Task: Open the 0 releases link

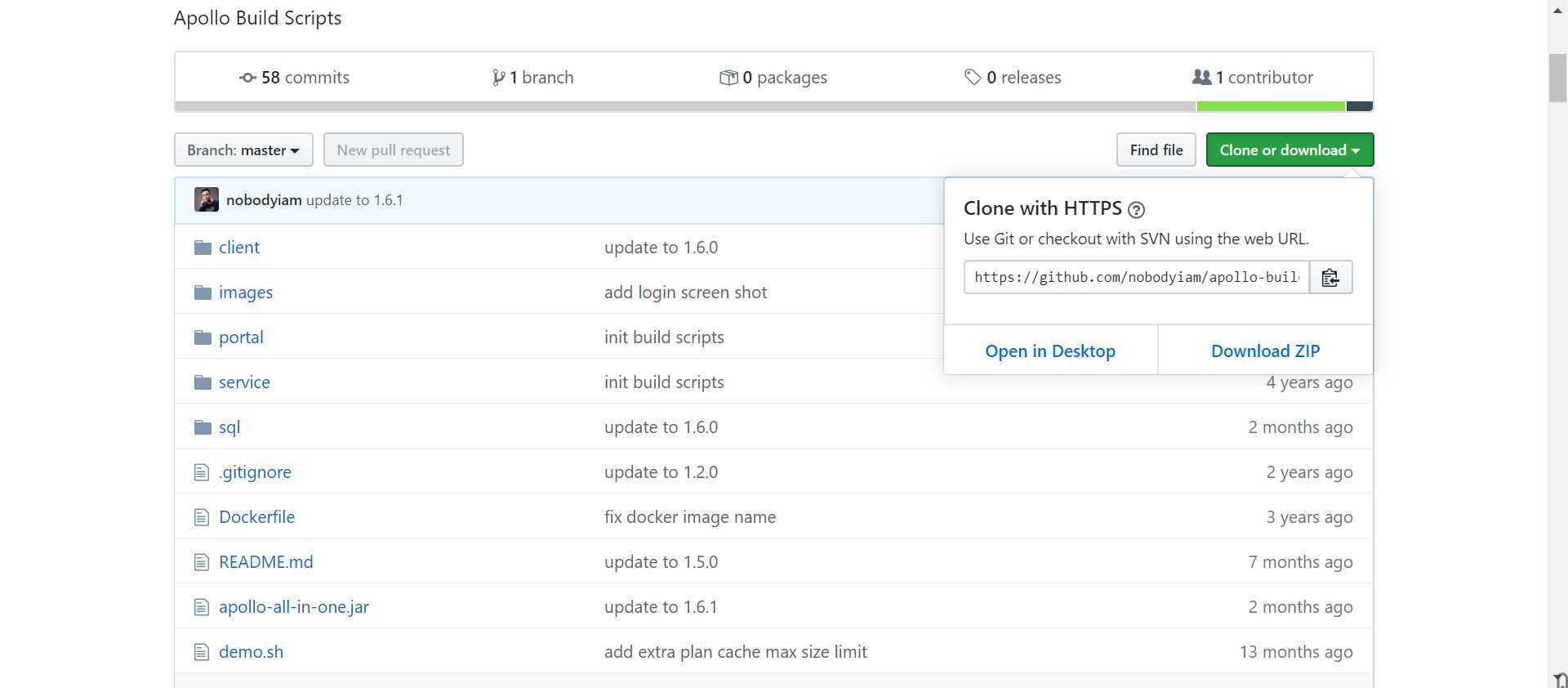Action: (1013, 78)
